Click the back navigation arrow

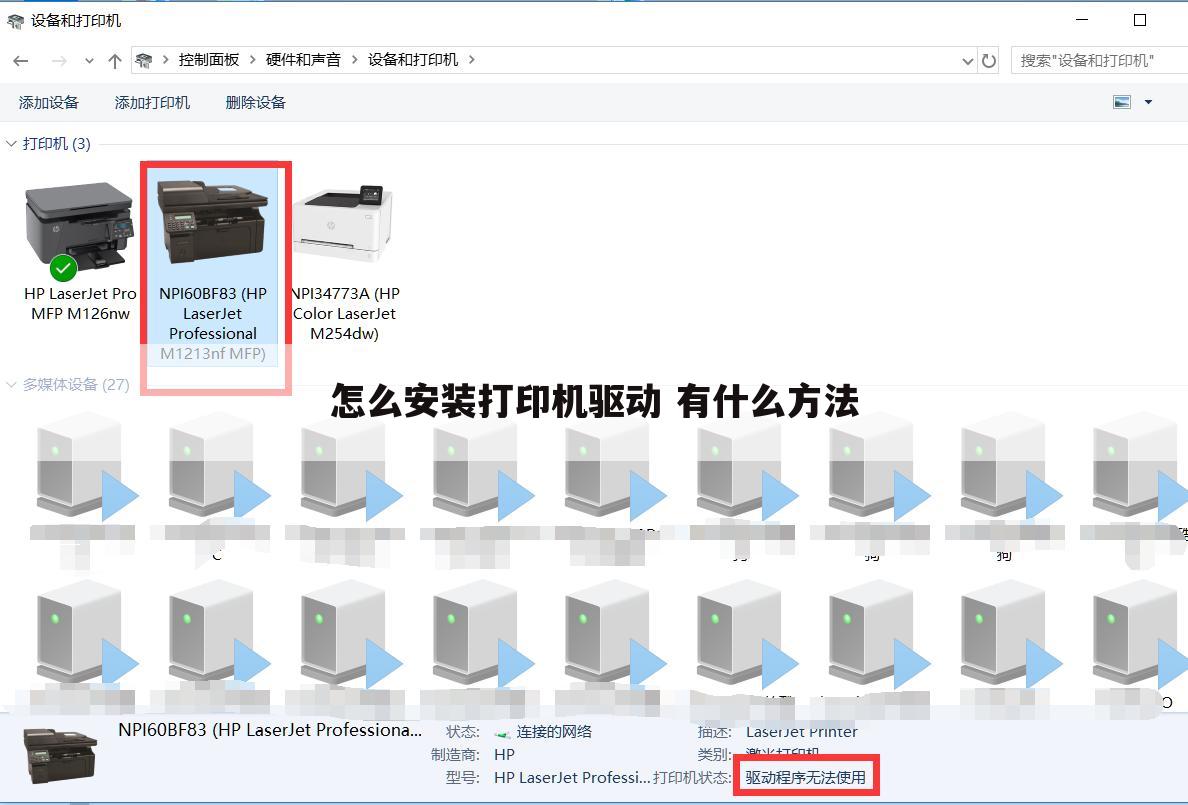(21, 61)
